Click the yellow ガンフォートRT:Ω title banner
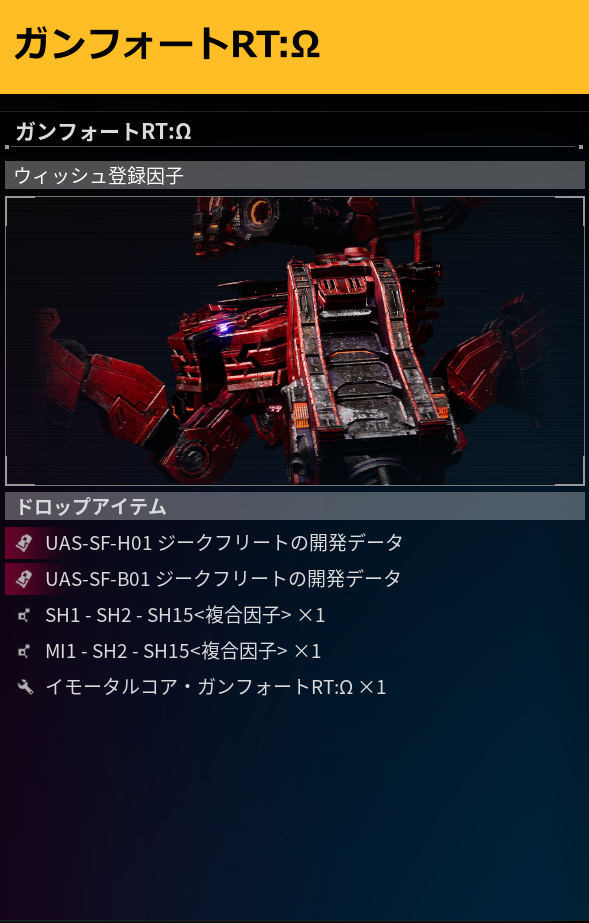This screenshot has width=589, height=923. tap(294, 47)
